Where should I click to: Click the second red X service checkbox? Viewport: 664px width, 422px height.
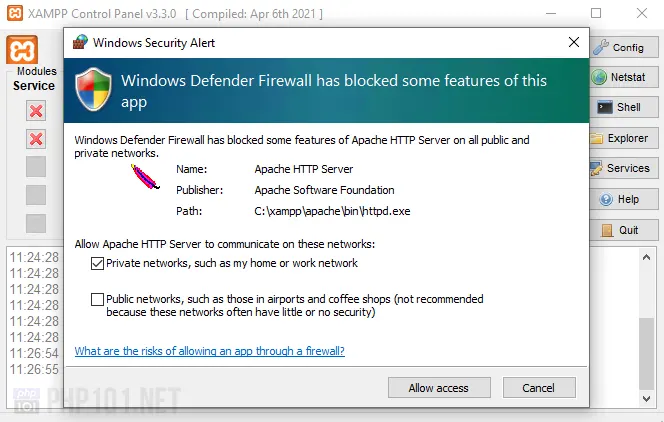coord(36,139)
